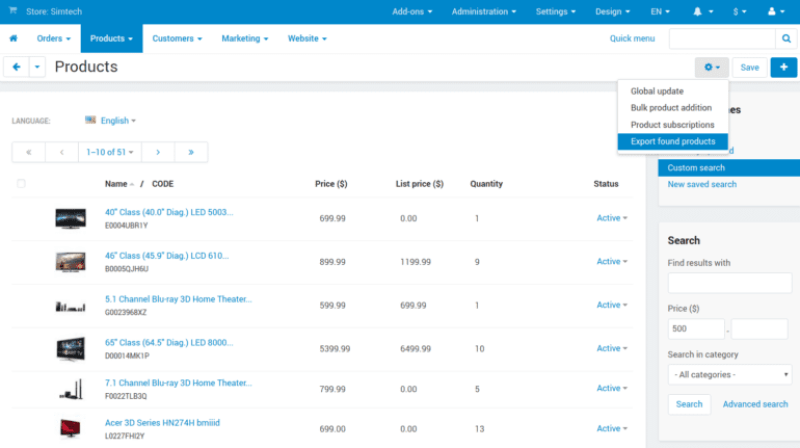Screen dimensions: 800x448
Task: Open the notifications bell menu
Action: tap(700, 12)
